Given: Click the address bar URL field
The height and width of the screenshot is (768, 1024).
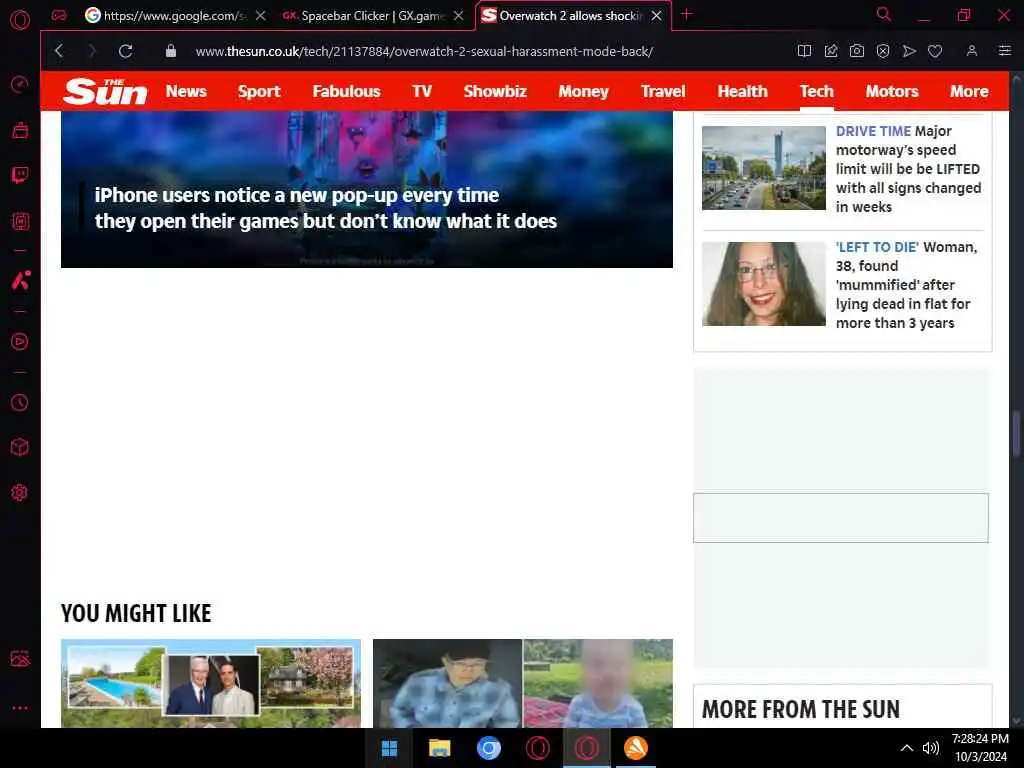Looking at the screenshot, I should pyautogui.click(x=424, y=51).
